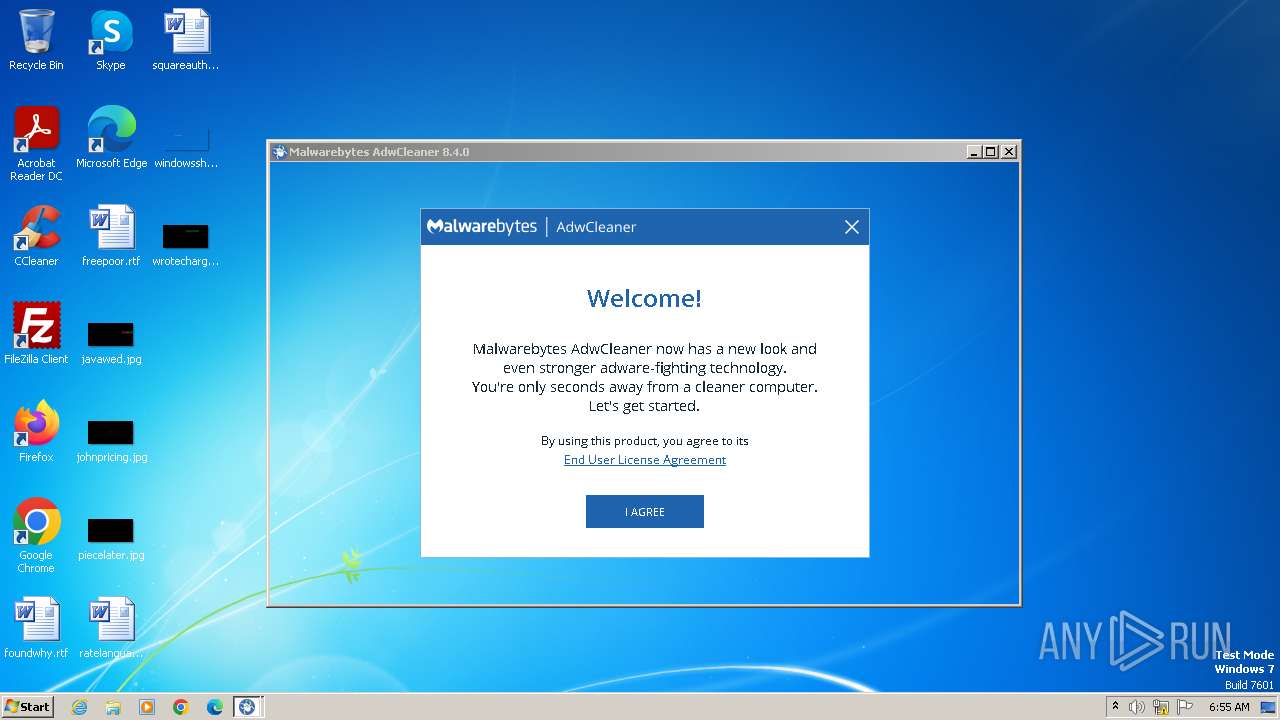This screenshot has width=1280, height=720.
Task: Click the I AGREE button
Action: coord(644,511)
